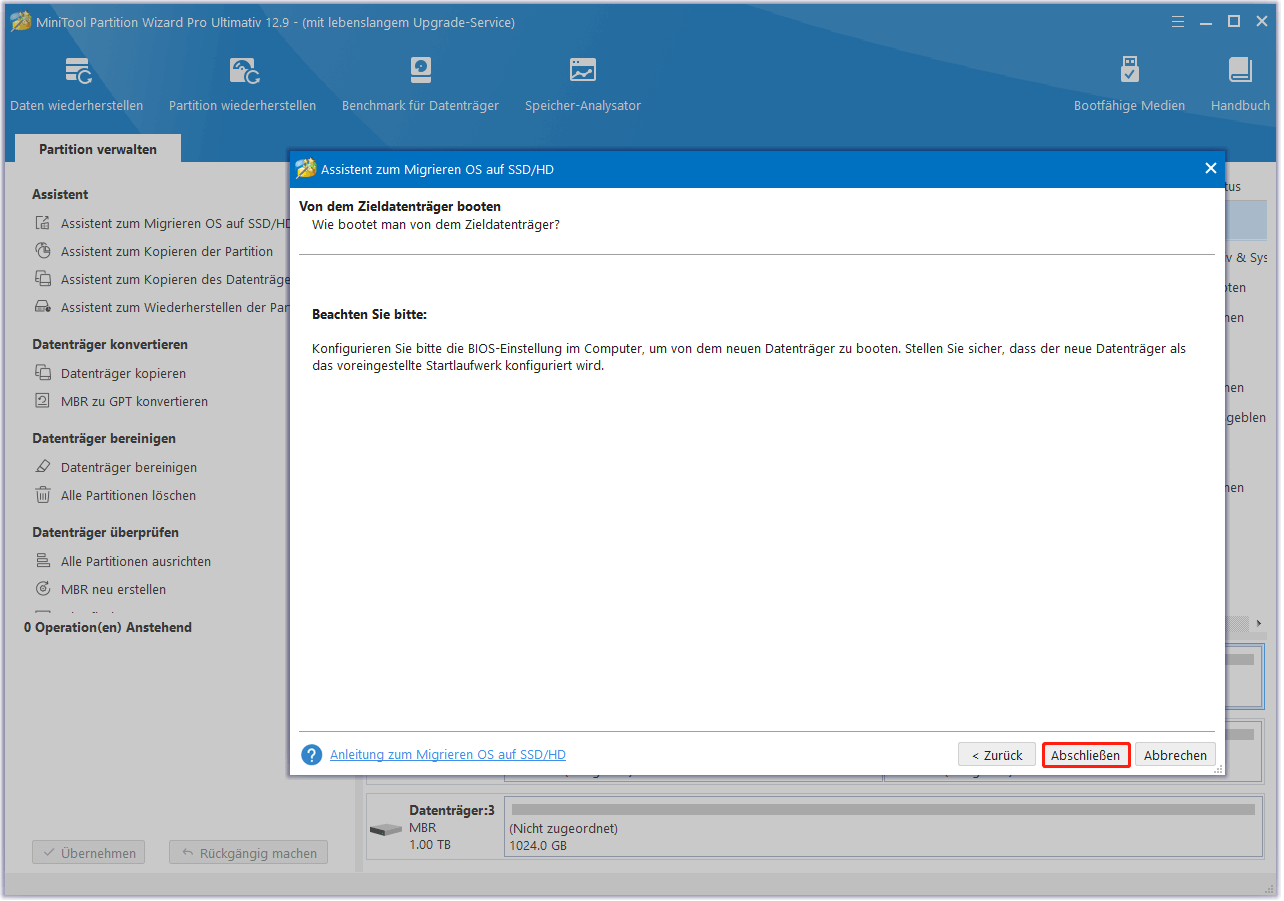The width and height of the screenshot is (1284, 901).
Task: Click Datenträger bereinigen eraser icon
Action: tap(43, 467)
